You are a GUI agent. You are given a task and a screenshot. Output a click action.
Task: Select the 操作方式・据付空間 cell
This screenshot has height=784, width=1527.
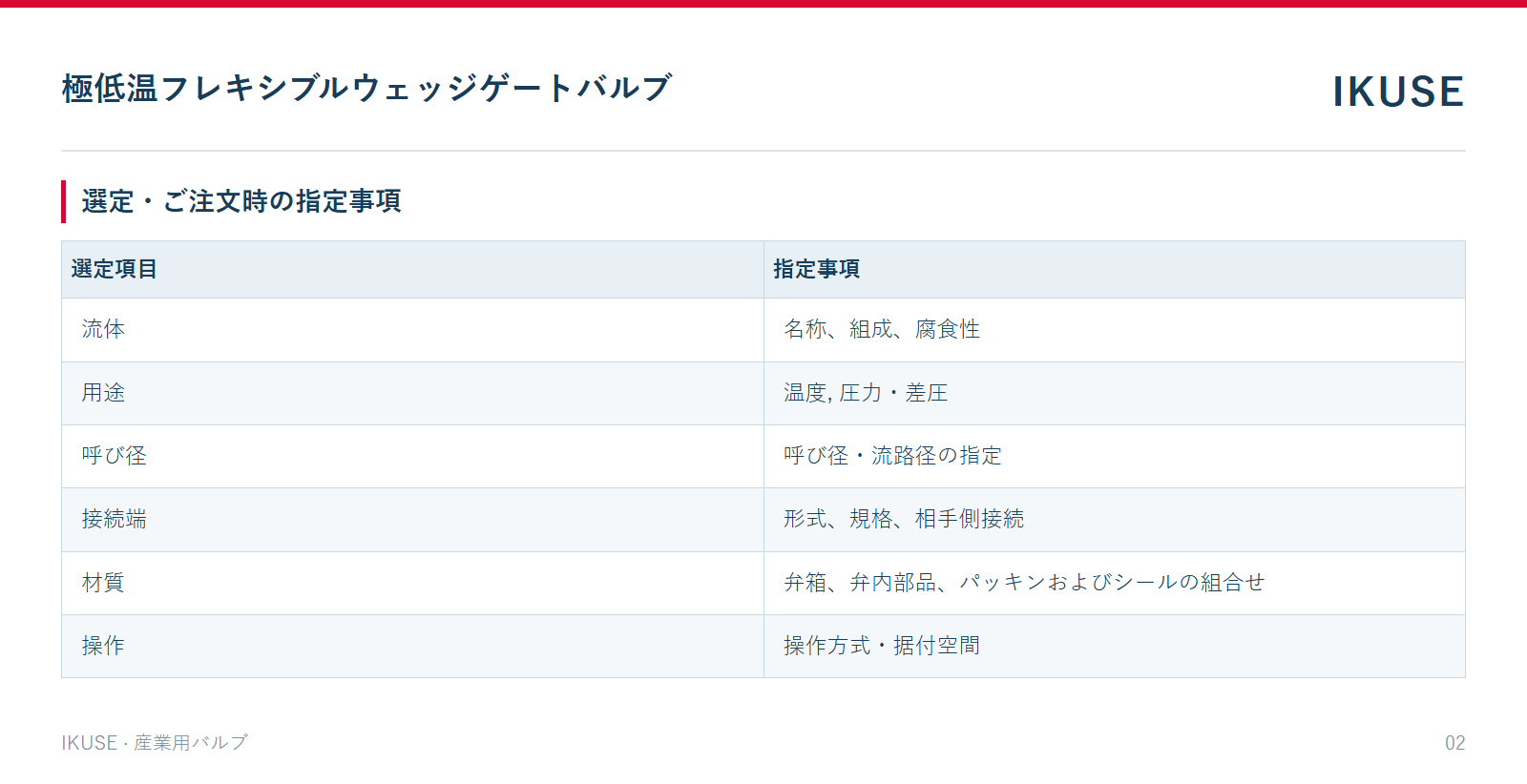coord(1115,646)
